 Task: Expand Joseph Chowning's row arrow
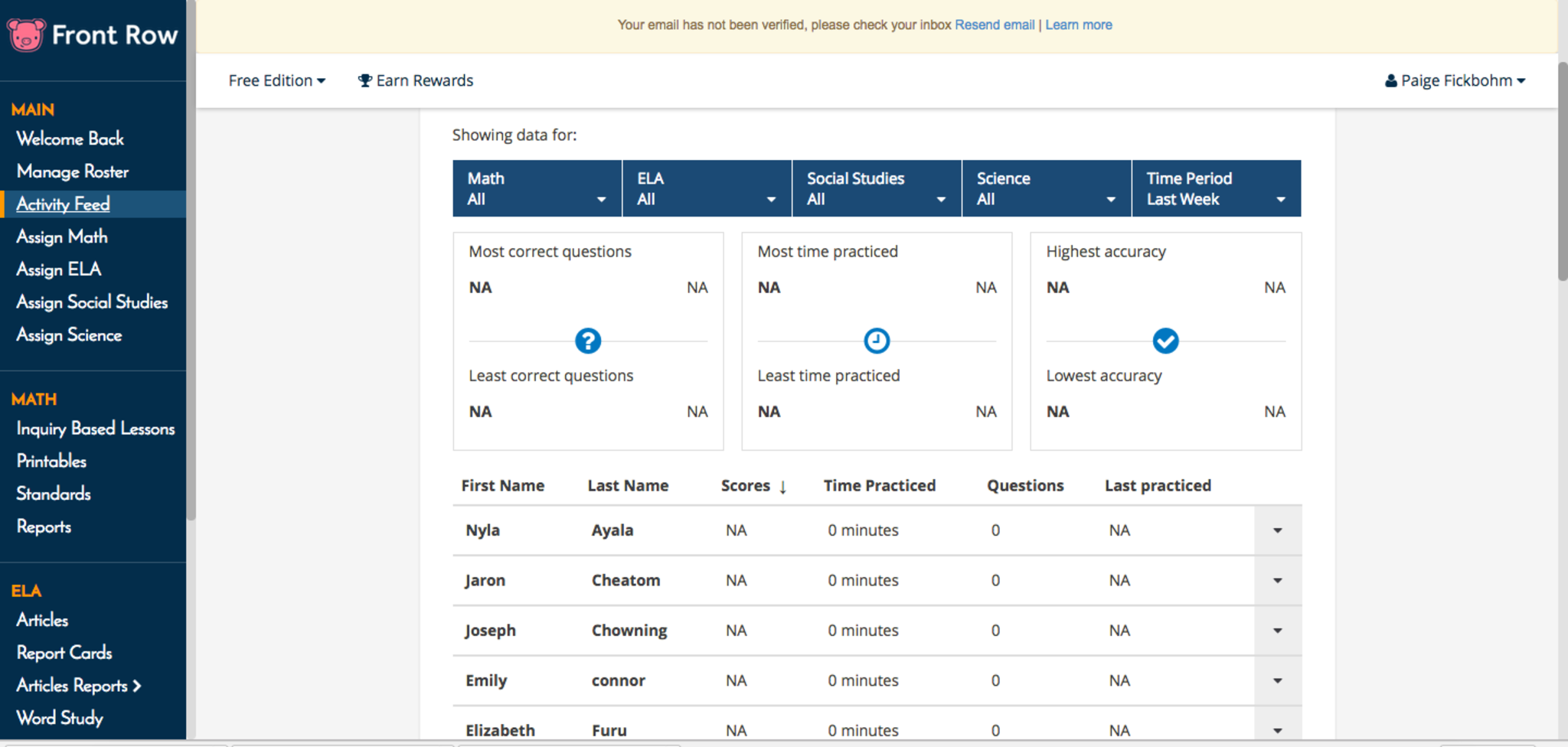click(1277, 631)
